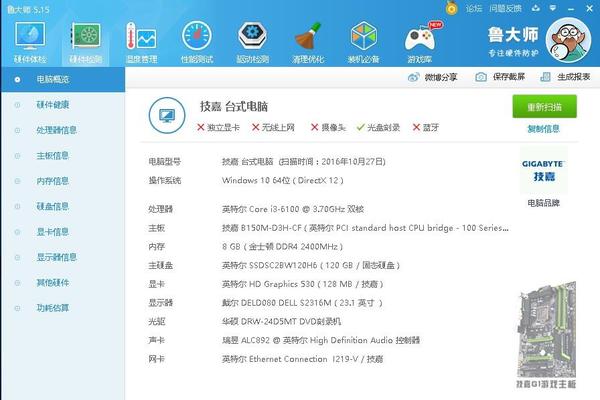Click the Core i3-6100 processor value
The height and width of the screenshot is (400, 600).
click(293, 209)
